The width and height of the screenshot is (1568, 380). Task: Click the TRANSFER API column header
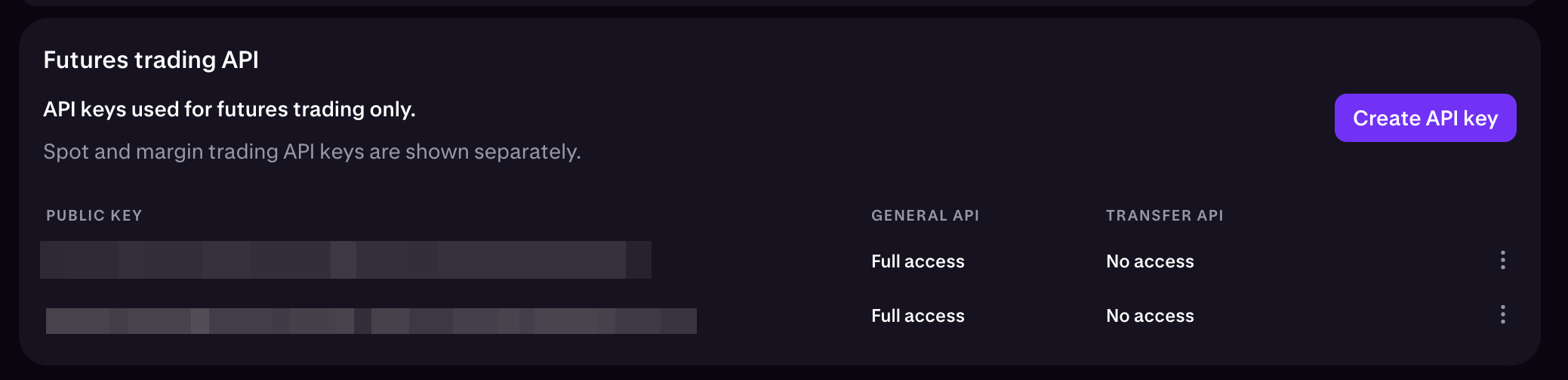point(1164,215)
